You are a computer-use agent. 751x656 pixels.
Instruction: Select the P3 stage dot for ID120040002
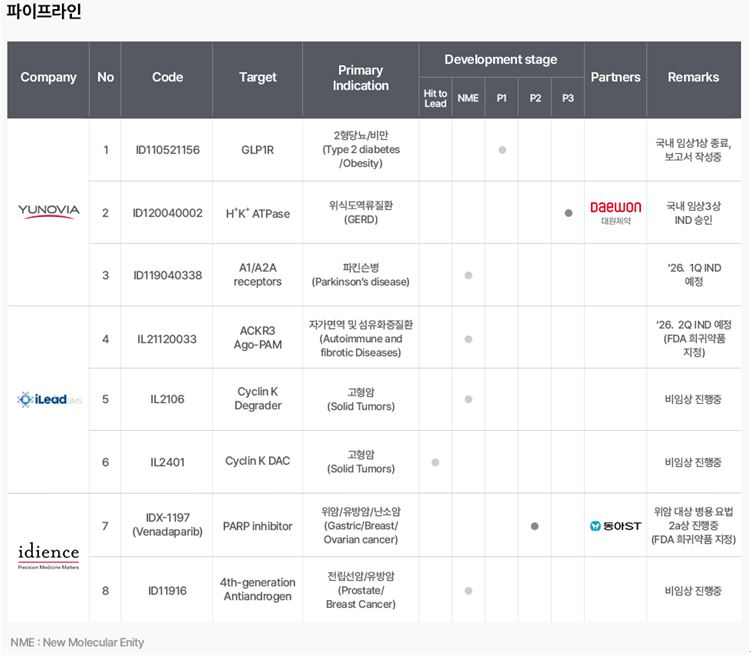[568, 213]
